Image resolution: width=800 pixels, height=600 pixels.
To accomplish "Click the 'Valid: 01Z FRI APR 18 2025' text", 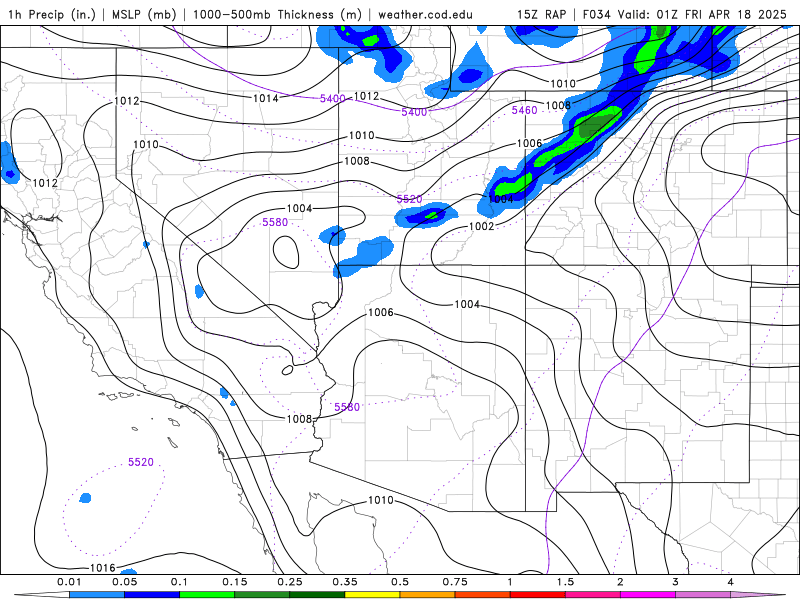I will (702, 14).
